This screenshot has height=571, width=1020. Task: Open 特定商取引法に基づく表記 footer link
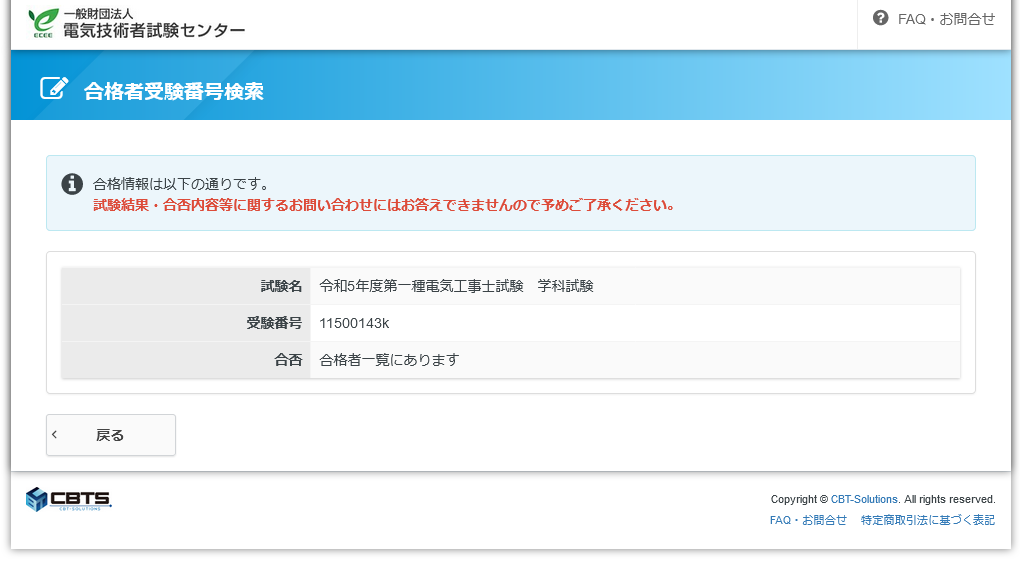[927, 520]
